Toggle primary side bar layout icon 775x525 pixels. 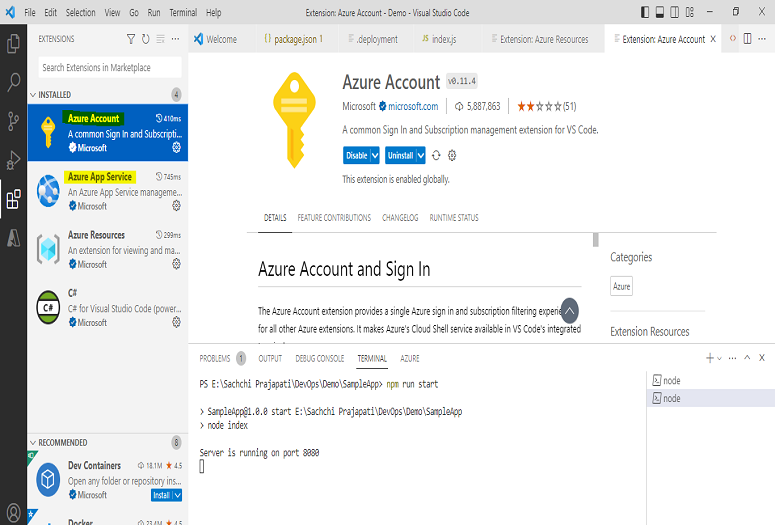click(x=645, y=12)
